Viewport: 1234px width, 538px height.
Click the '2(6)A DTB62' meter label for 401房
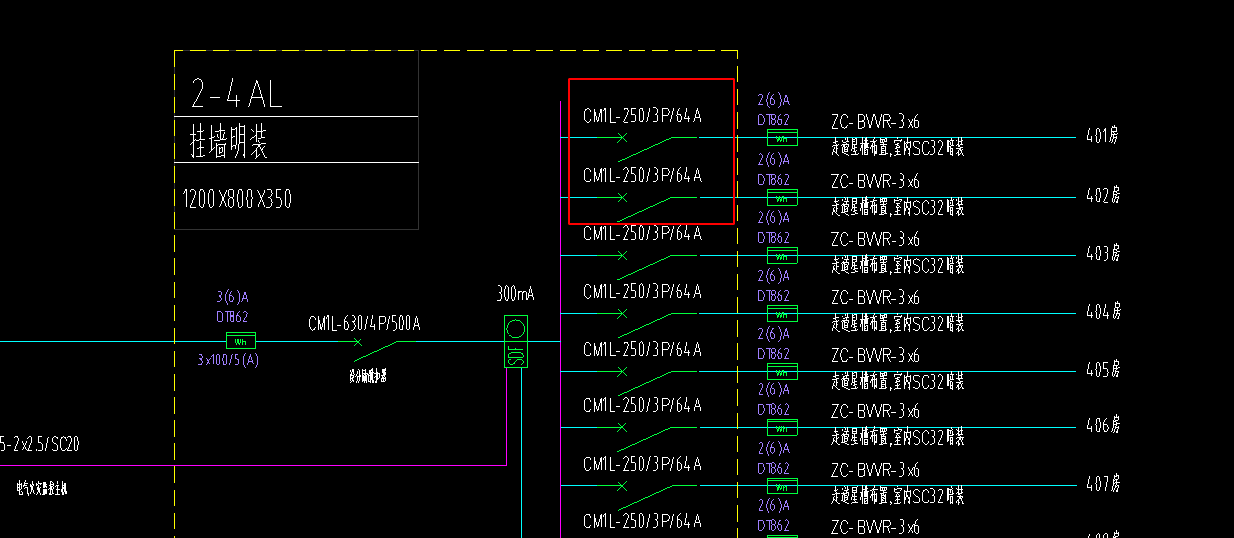tap(774, 110)
